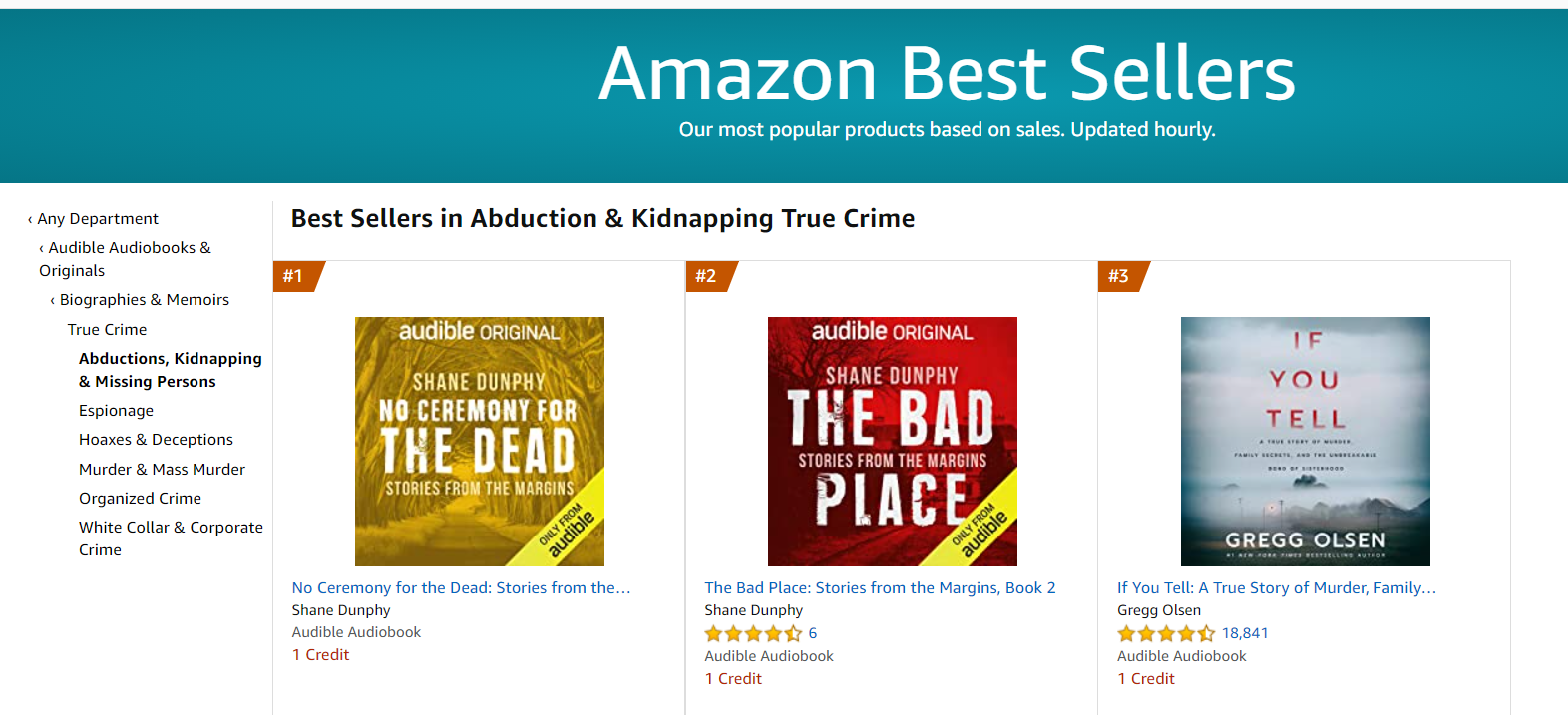Click The Bad Place cover image
1568x715 pixels.
point(892,442)
